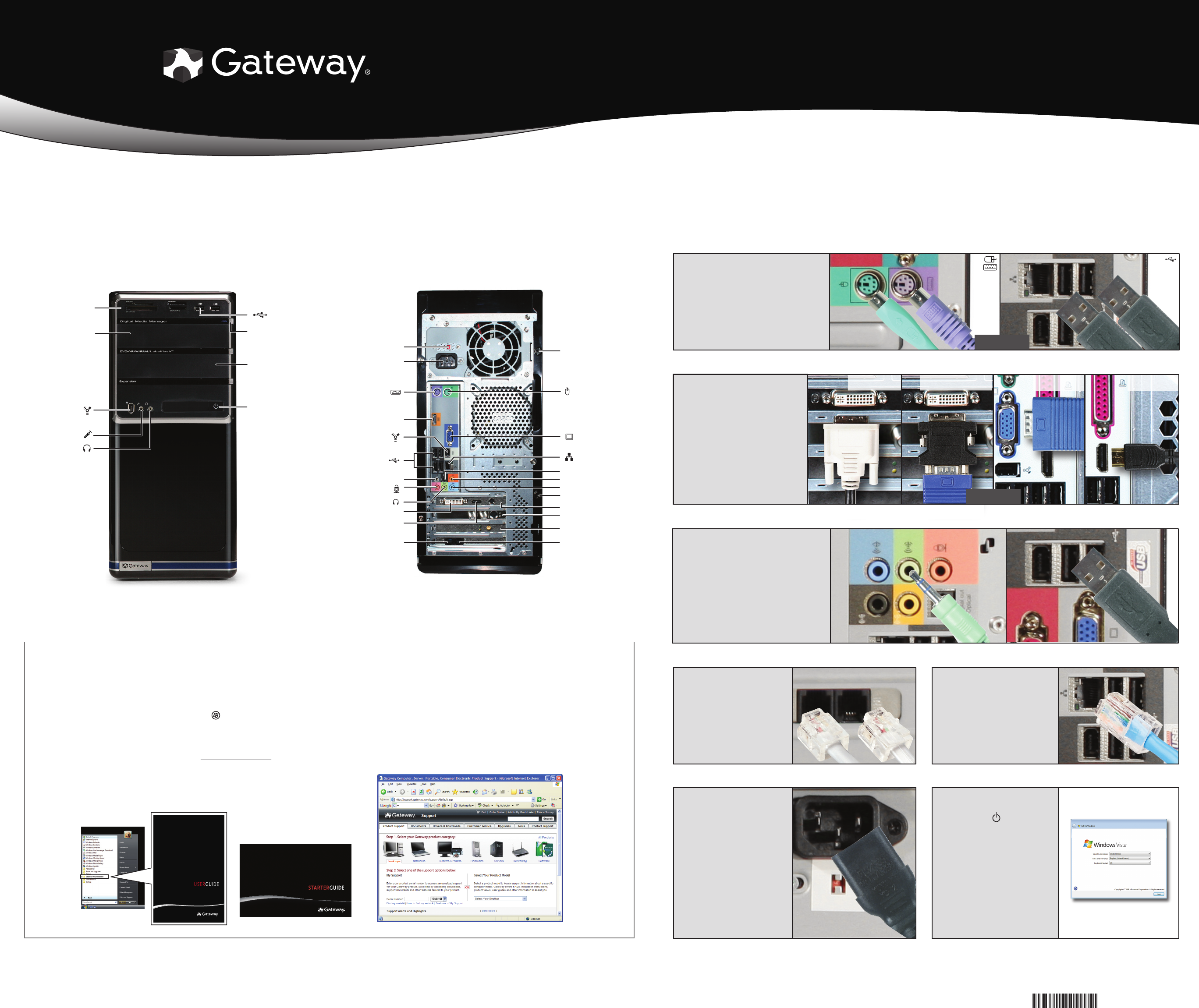Click the network icon right of back tower

pos(569,457)
